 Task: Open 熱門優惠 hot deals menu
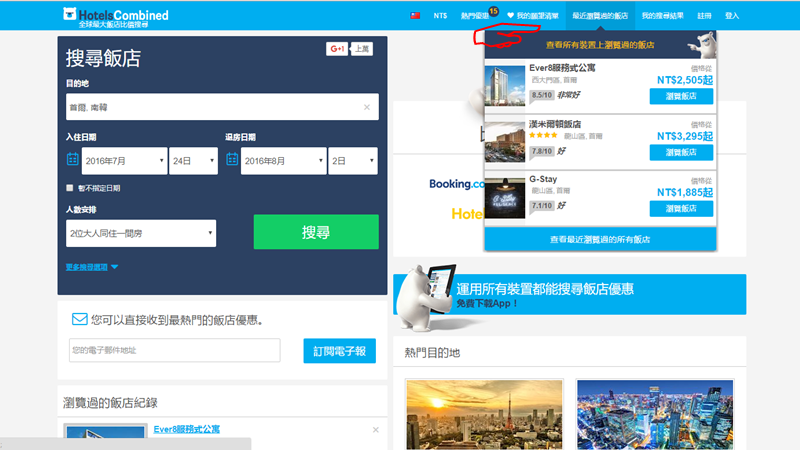tap(474, 16)
